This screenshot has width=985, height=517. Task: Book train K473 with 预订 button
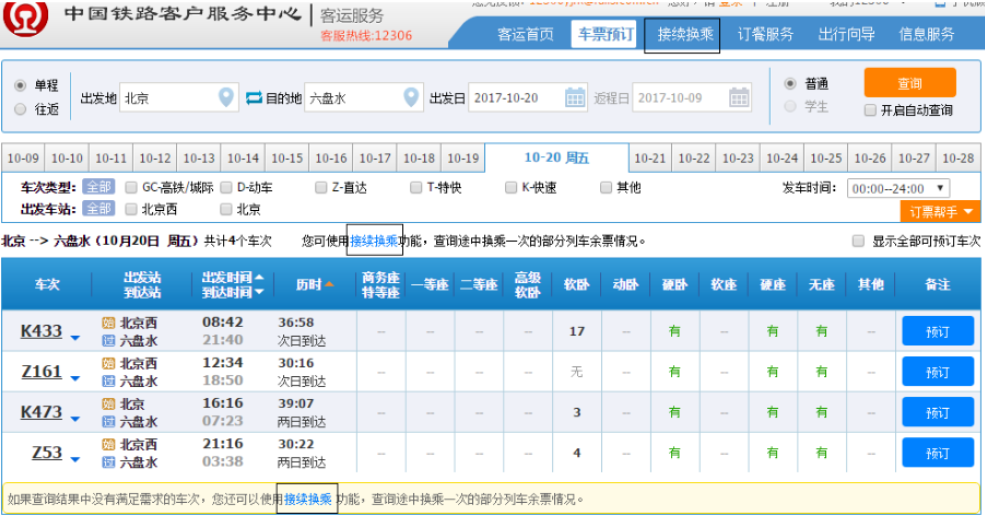[x=938, y=413]
